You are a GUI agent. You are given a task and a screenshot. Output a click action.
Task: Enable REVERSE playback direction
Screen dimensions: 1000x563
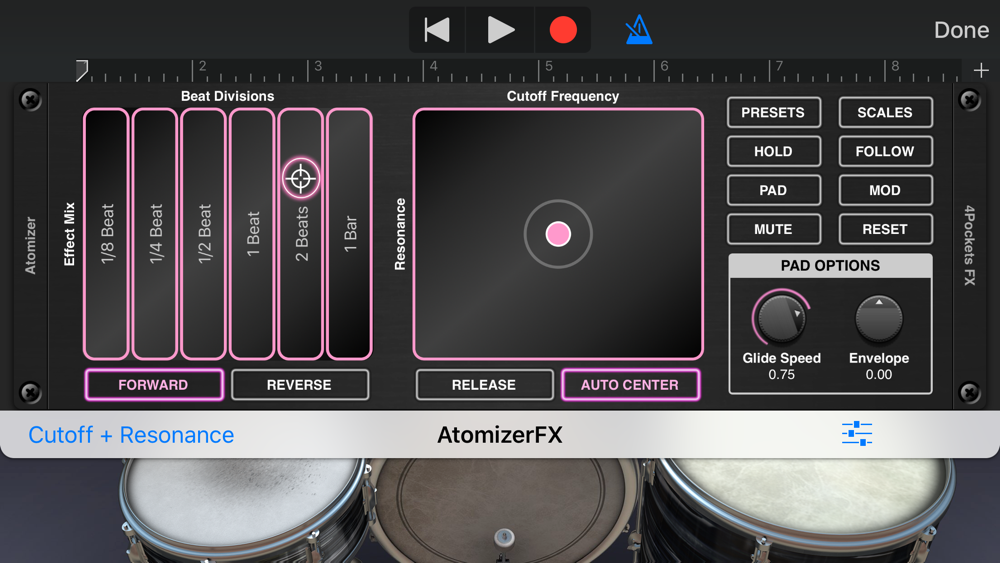point(300,385)
